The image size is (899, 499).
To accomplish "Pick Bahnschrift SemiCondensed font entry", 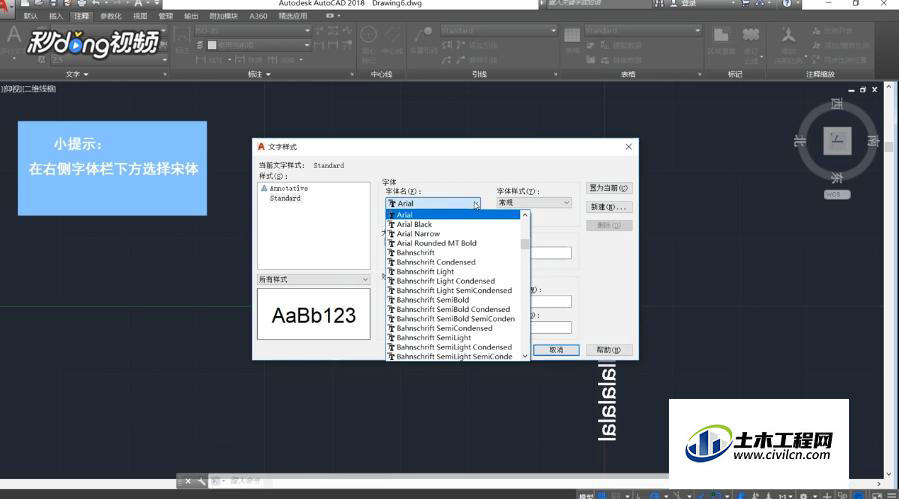I will coord(453,328).
